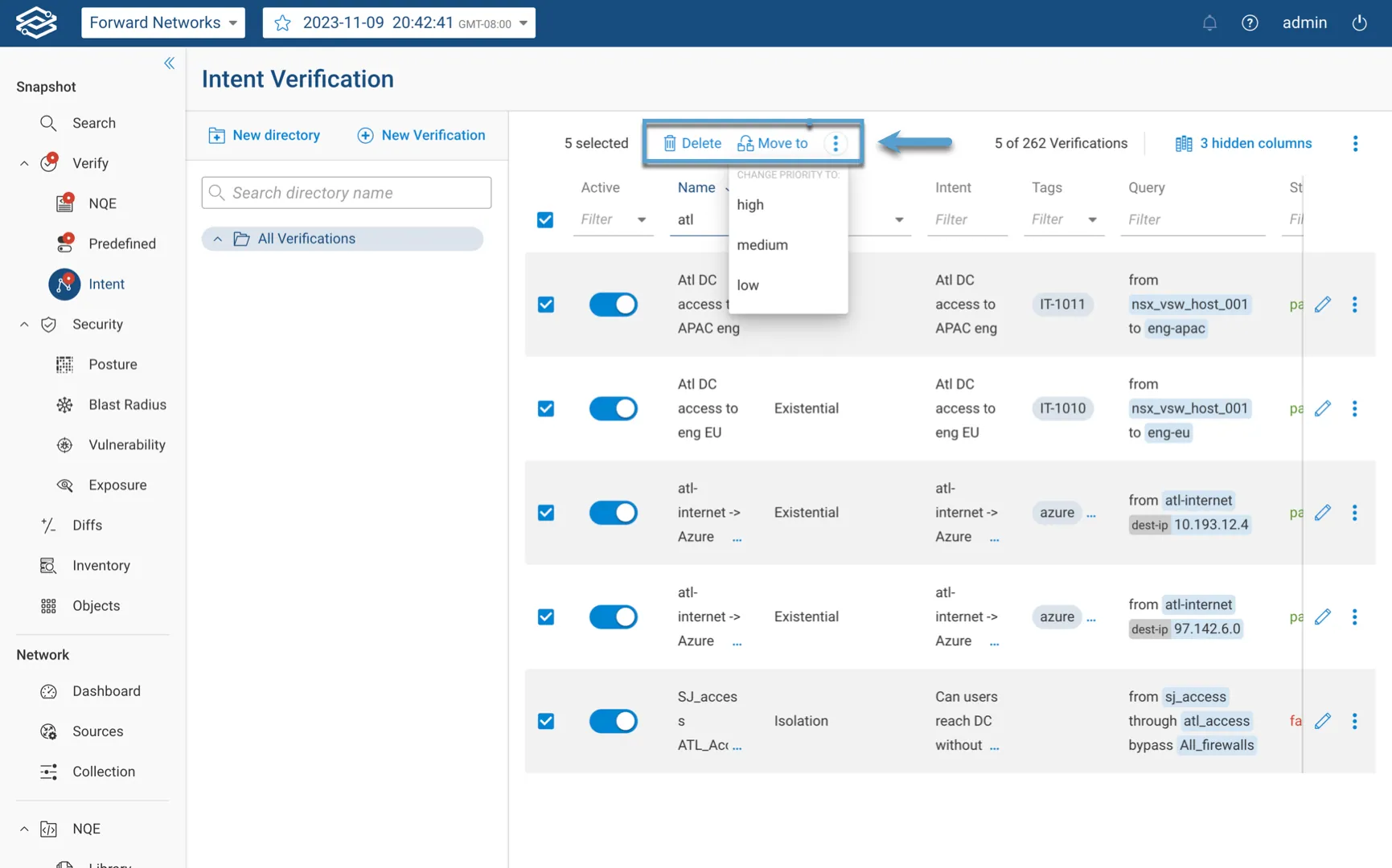1392x868 pixels.
Task: Open the Inventory page
Action: point(101,565)
